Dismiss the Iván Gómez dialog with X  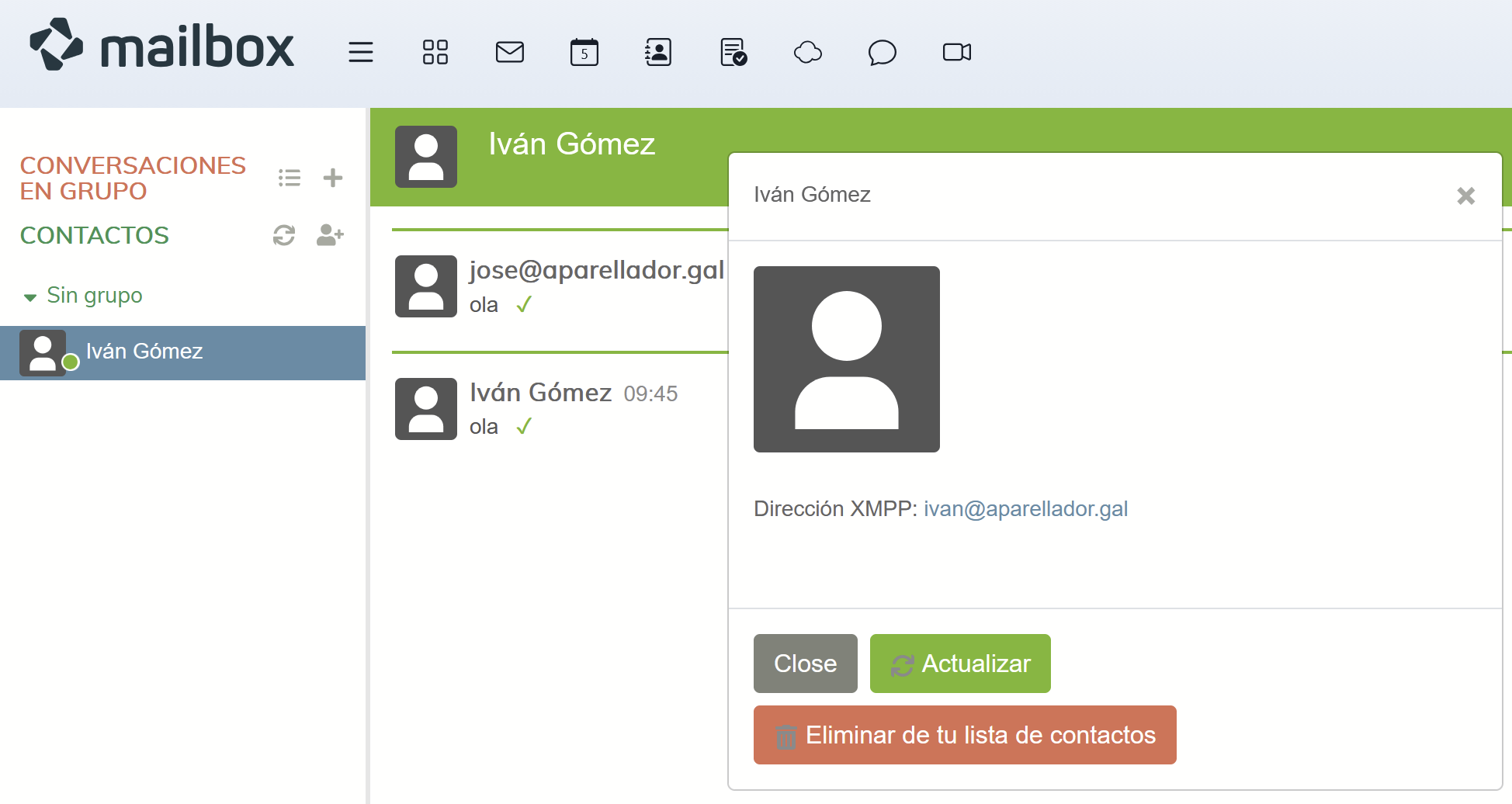[x=1465, y=196]
